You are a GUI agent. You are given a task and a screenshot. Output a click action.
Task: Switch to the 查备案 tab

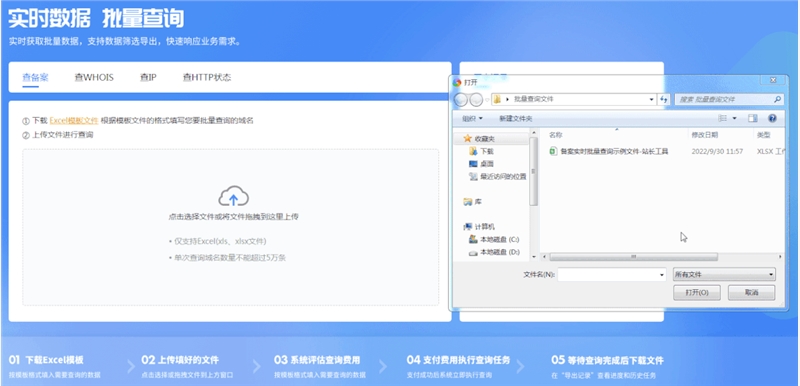pyautogui.click(x=35, y=78)
